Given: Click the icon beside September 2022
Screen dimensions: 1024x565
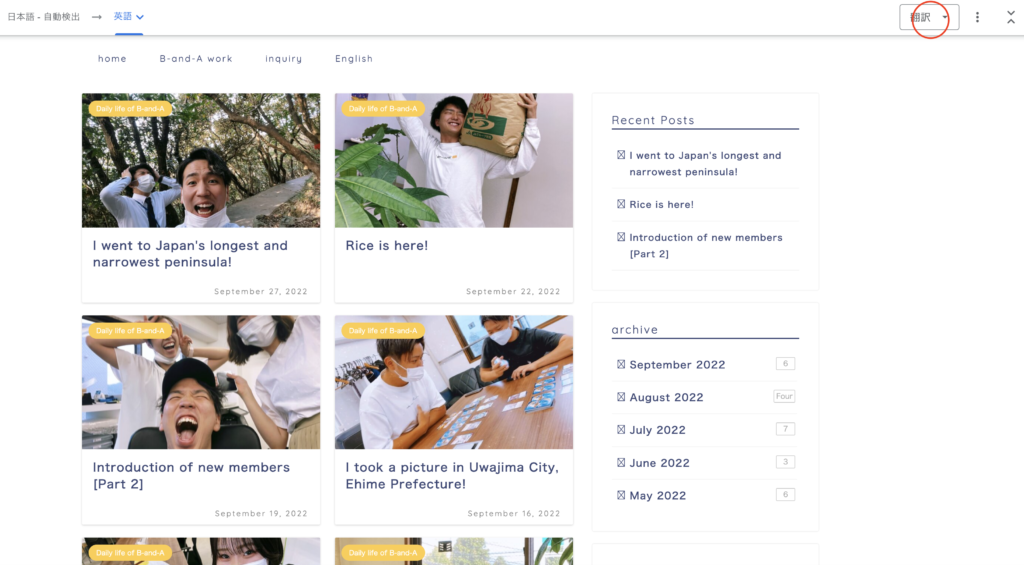Looking at the screenshot, I should 621,364.
